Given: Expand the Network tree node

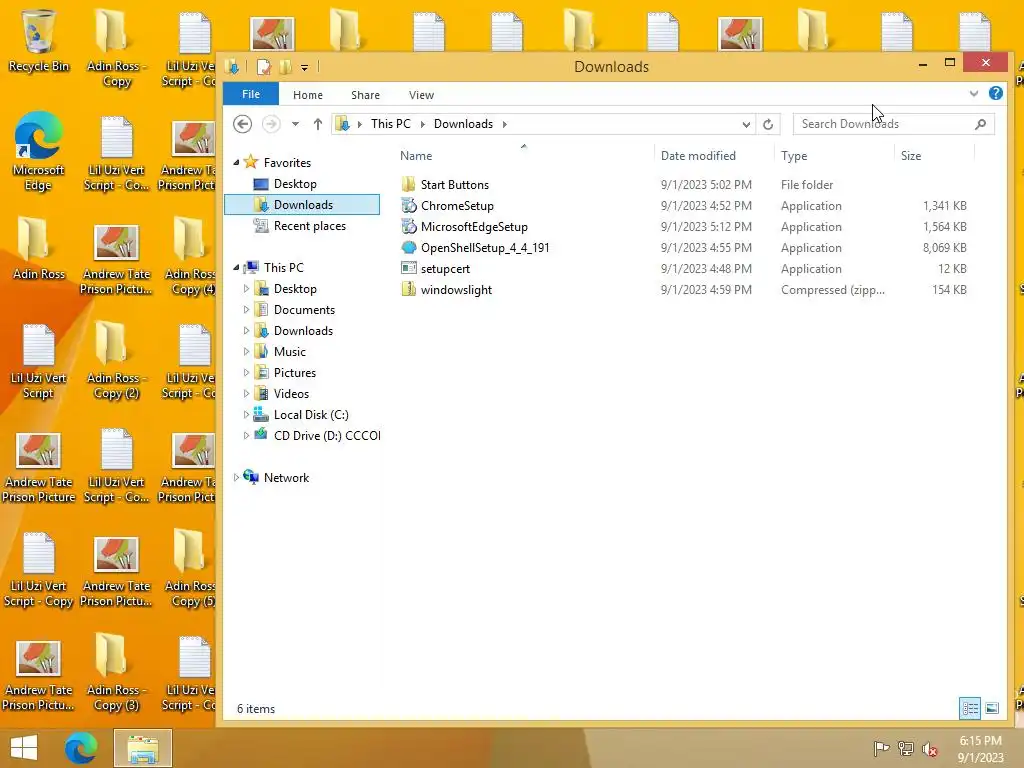Looking at the screenshot, I should click(x=236, y=478).
